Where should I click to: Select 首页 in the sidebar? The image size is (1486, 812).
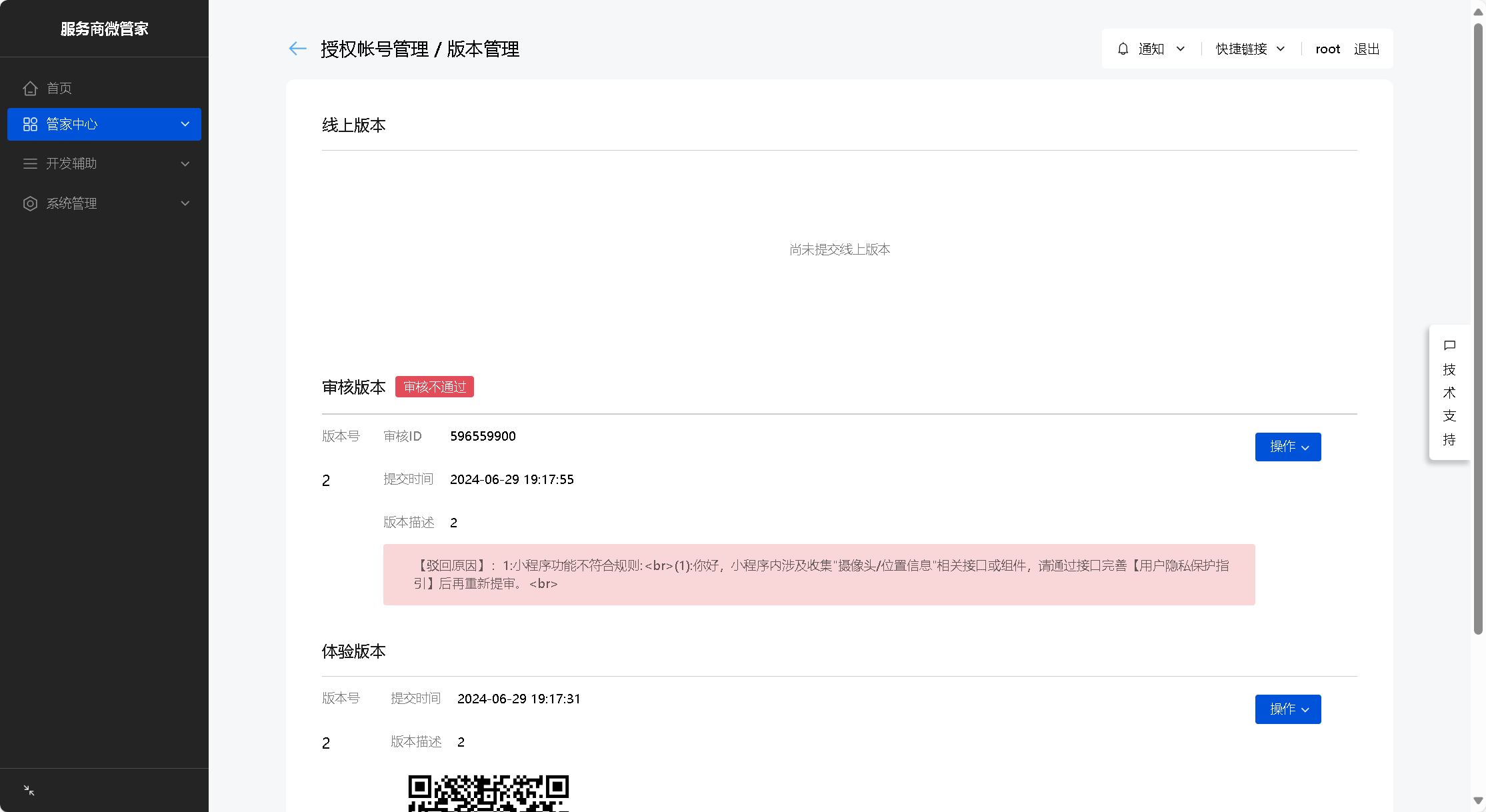pos(59,88)
